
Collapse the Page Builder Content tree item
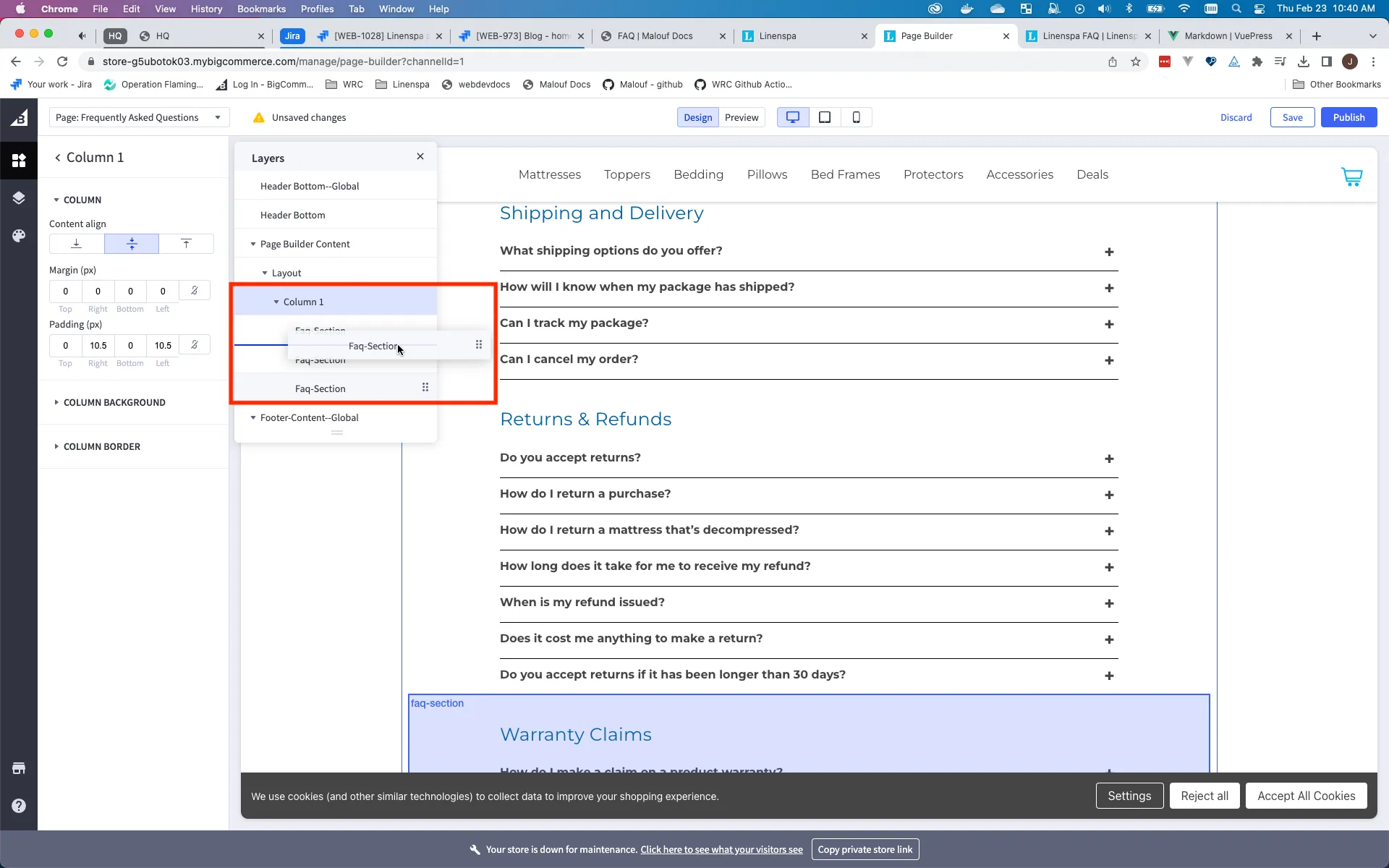[253, 244]
